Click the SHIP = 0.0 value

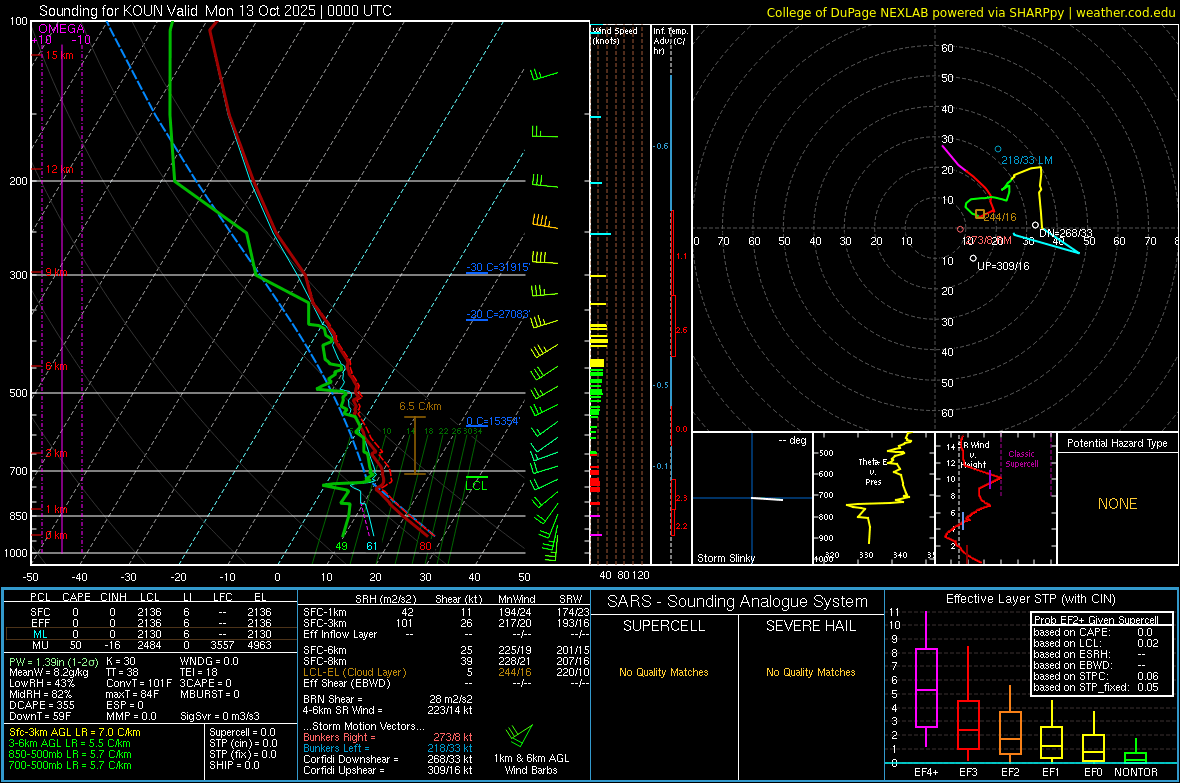pyautogui.click(x=234, y=765)
